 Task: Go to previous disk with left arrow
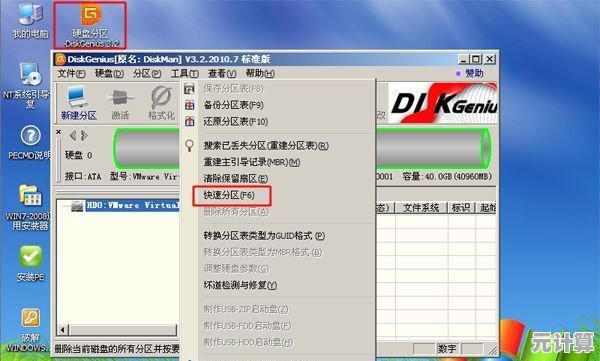[73, 136]
